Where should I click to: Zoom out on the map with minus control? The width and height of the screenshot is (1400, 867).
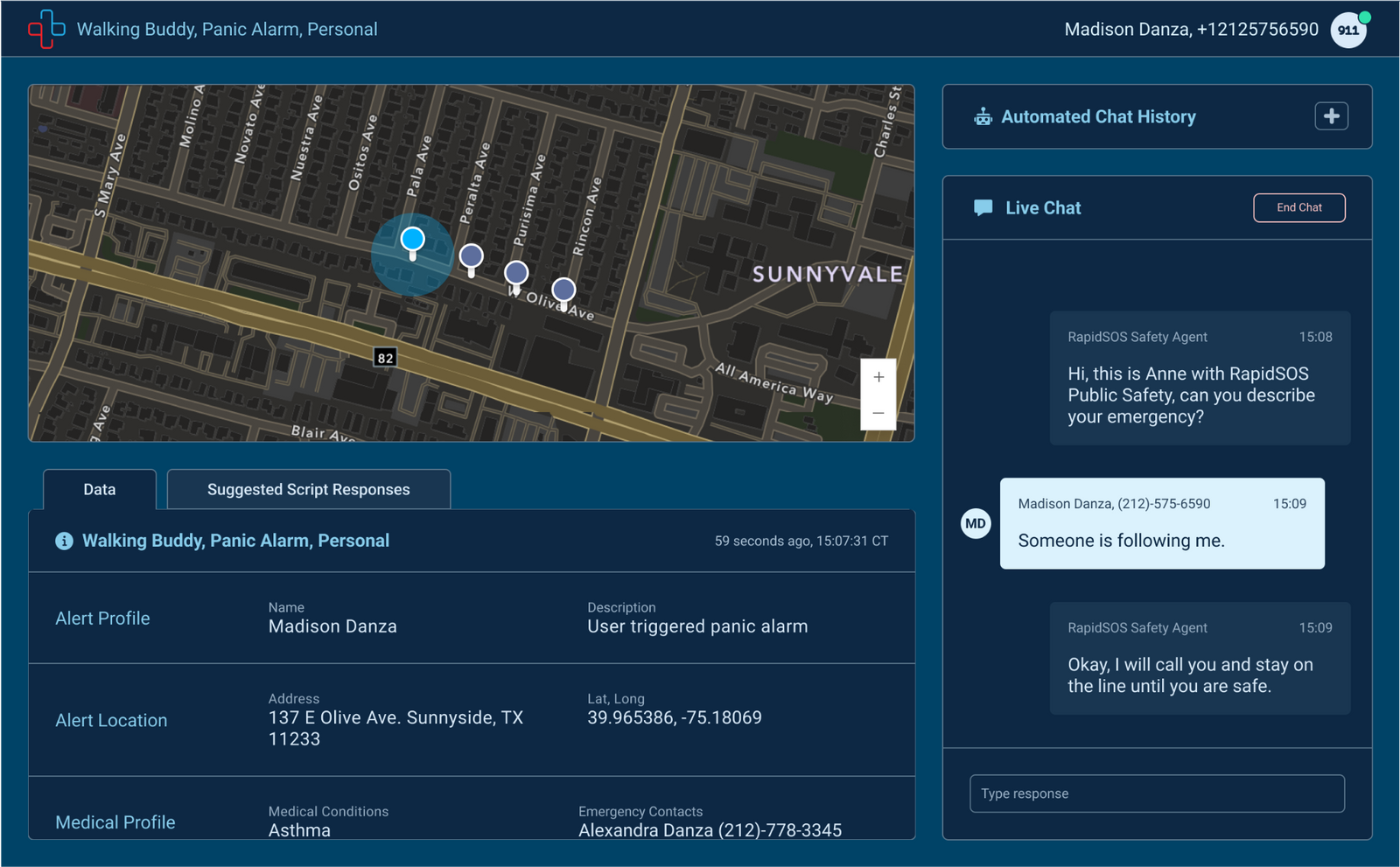tap(878, 411)
